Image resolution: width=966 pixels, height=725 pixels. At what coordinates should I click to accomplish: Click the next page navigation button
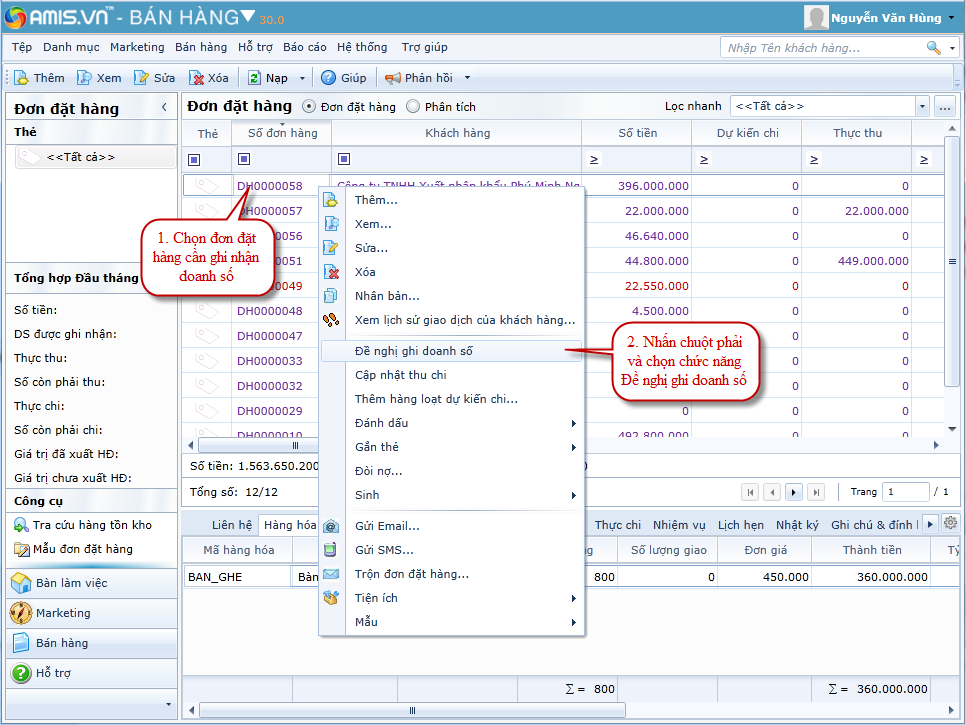[x=793, y=492]
